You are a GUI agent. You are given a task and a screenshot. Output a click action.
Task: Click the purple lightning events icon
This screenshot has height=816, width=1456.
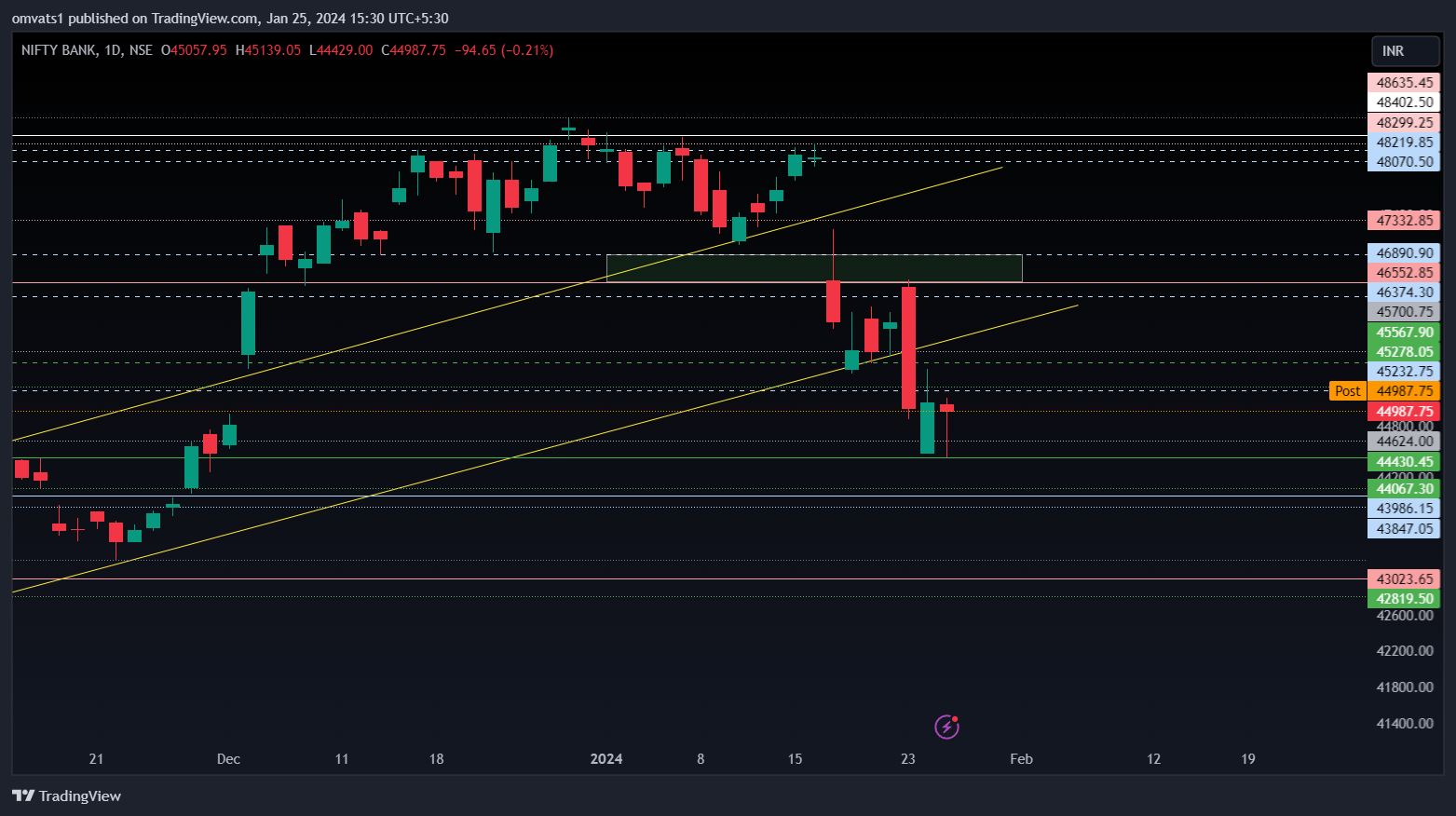coord(946,727)
